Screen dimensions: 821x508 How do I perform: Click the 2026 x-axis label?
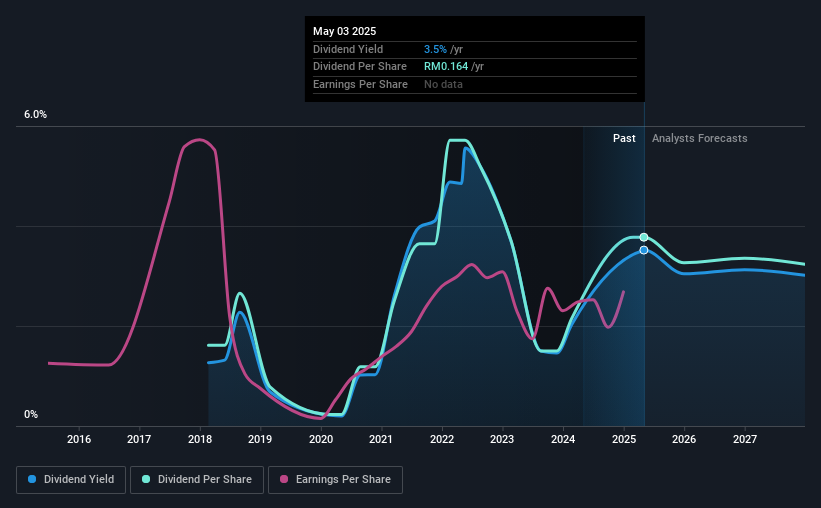684,439
